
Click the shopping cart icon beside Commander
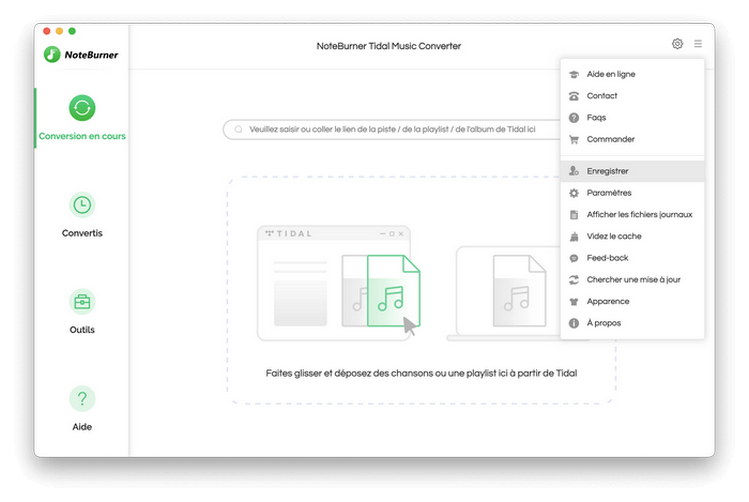coord(574,139)
